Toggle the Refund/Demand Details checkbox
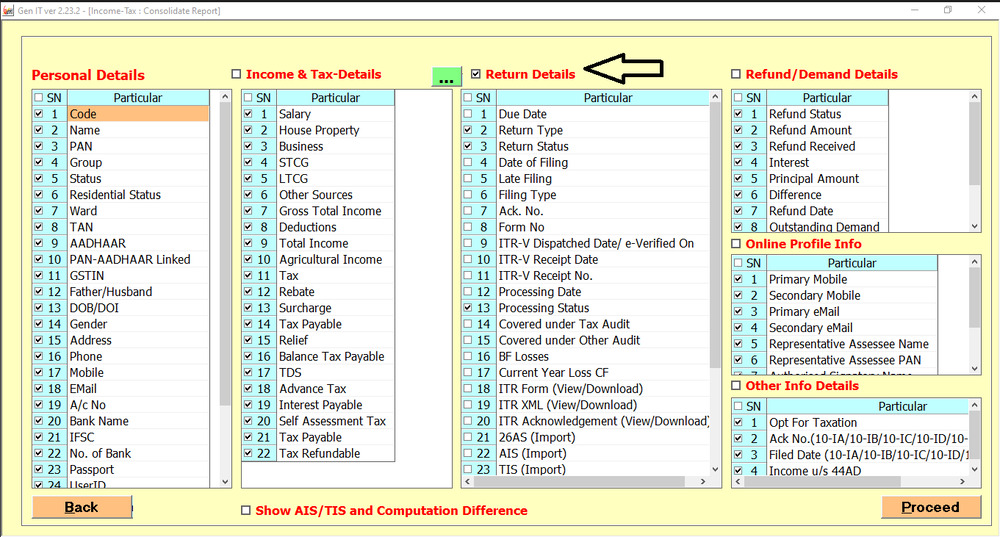The image size is (1000, 537). [737, 74]
